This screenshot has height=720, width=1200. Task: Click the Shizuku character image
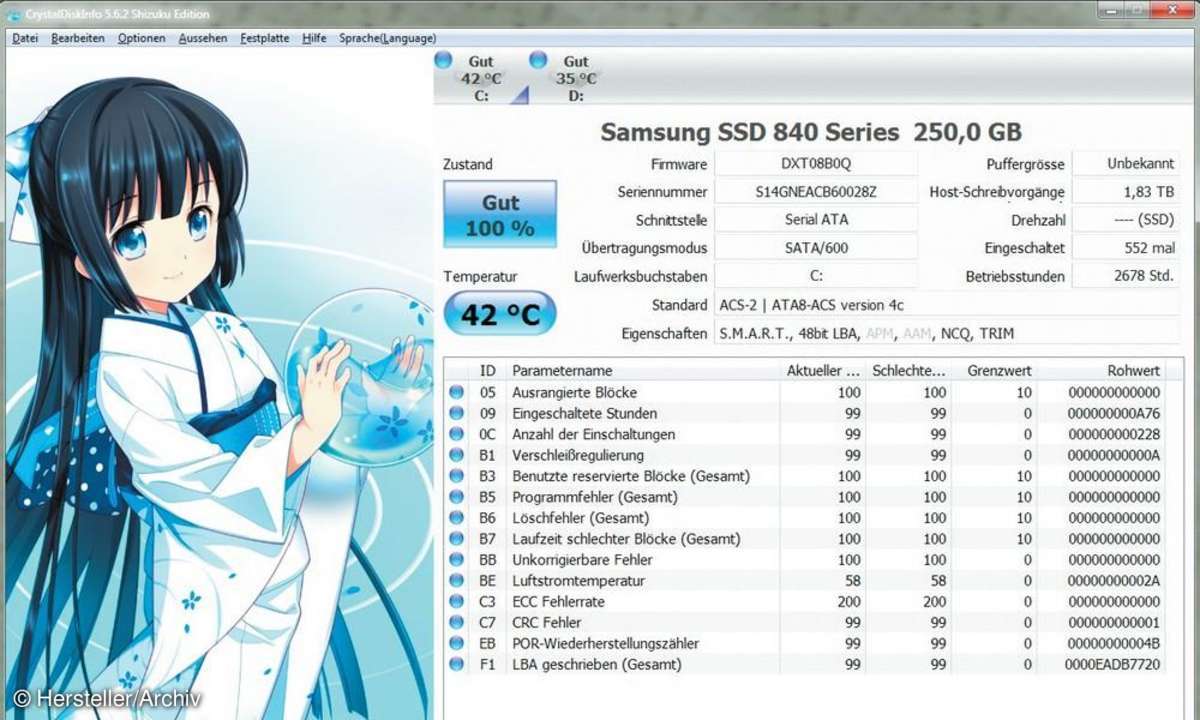[x=219, y=385]
